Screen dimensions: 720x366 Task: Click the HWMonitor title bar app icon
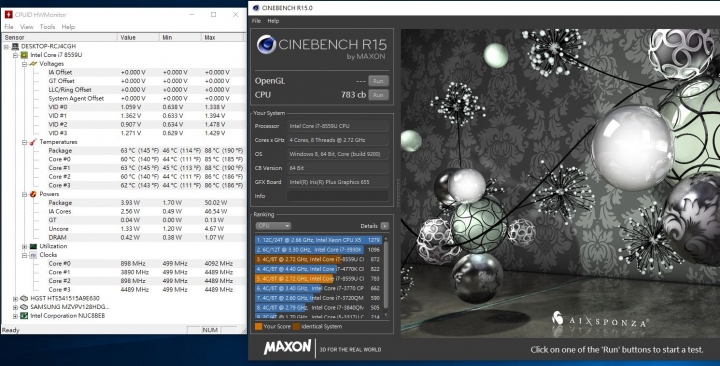8,15
